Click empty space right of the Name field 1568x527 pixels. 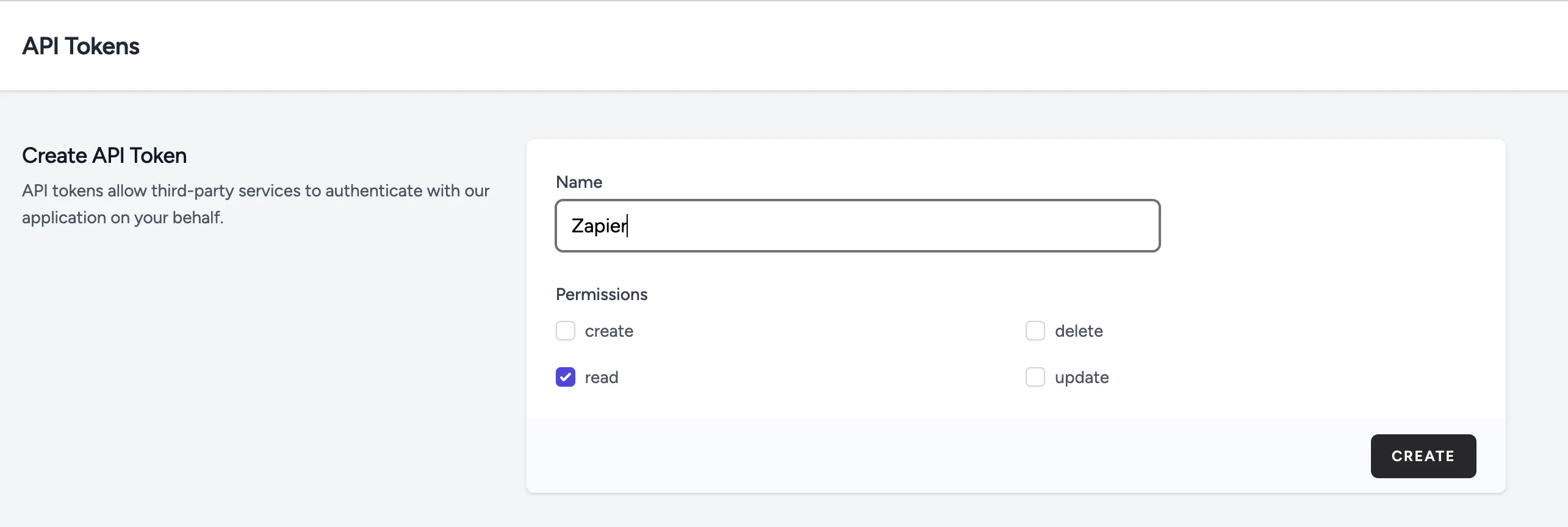(x=1330, y=226)
